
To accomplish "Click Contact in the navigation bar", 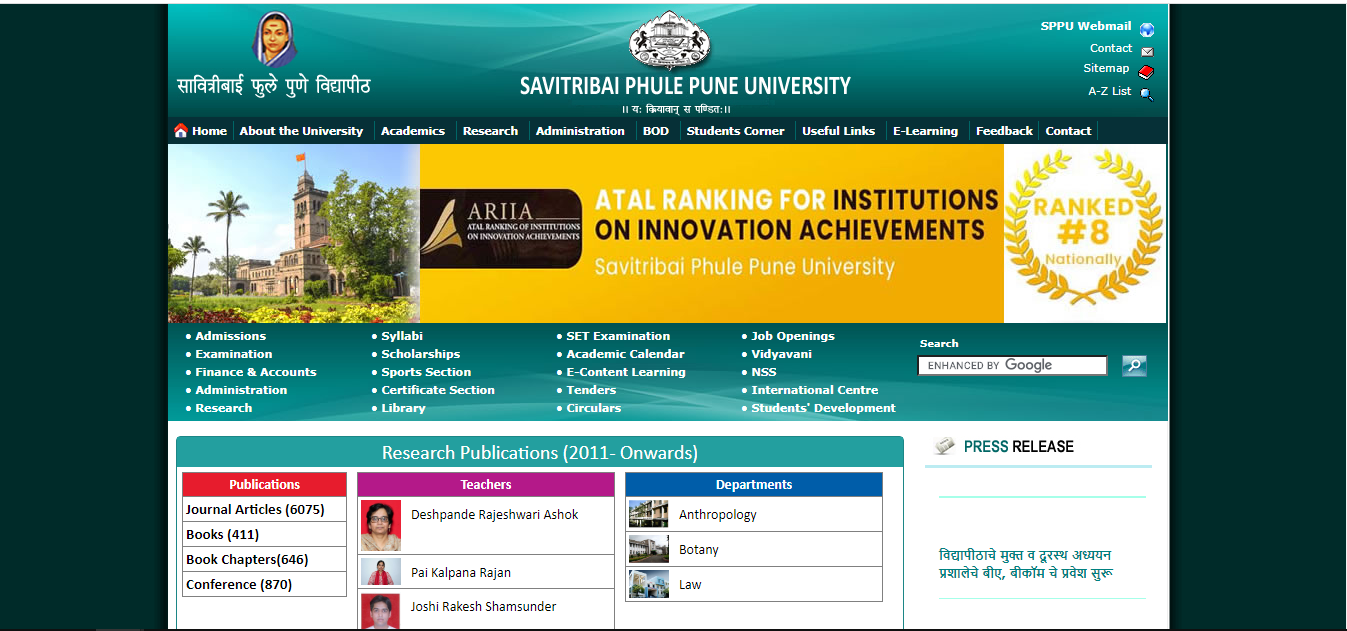I will 1068,131.
